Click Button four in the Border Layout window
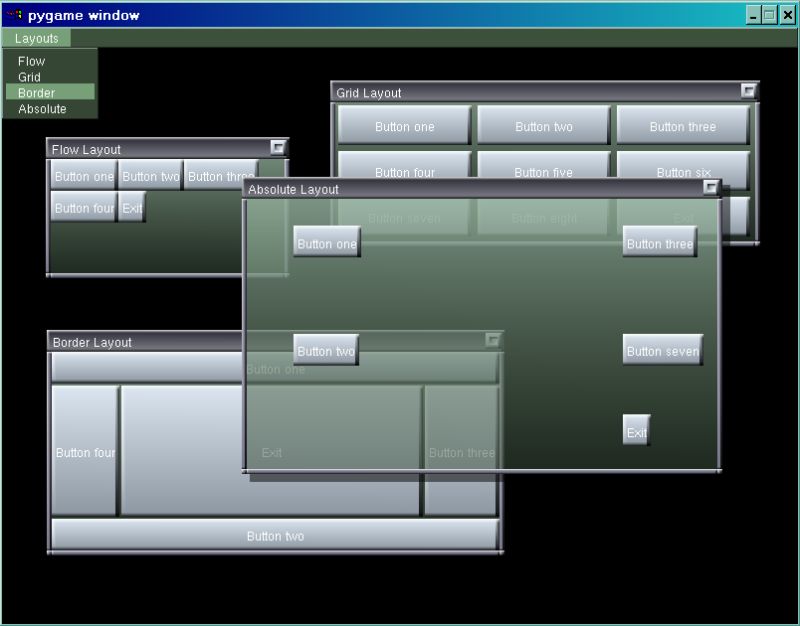 click(x=84, y=452)
